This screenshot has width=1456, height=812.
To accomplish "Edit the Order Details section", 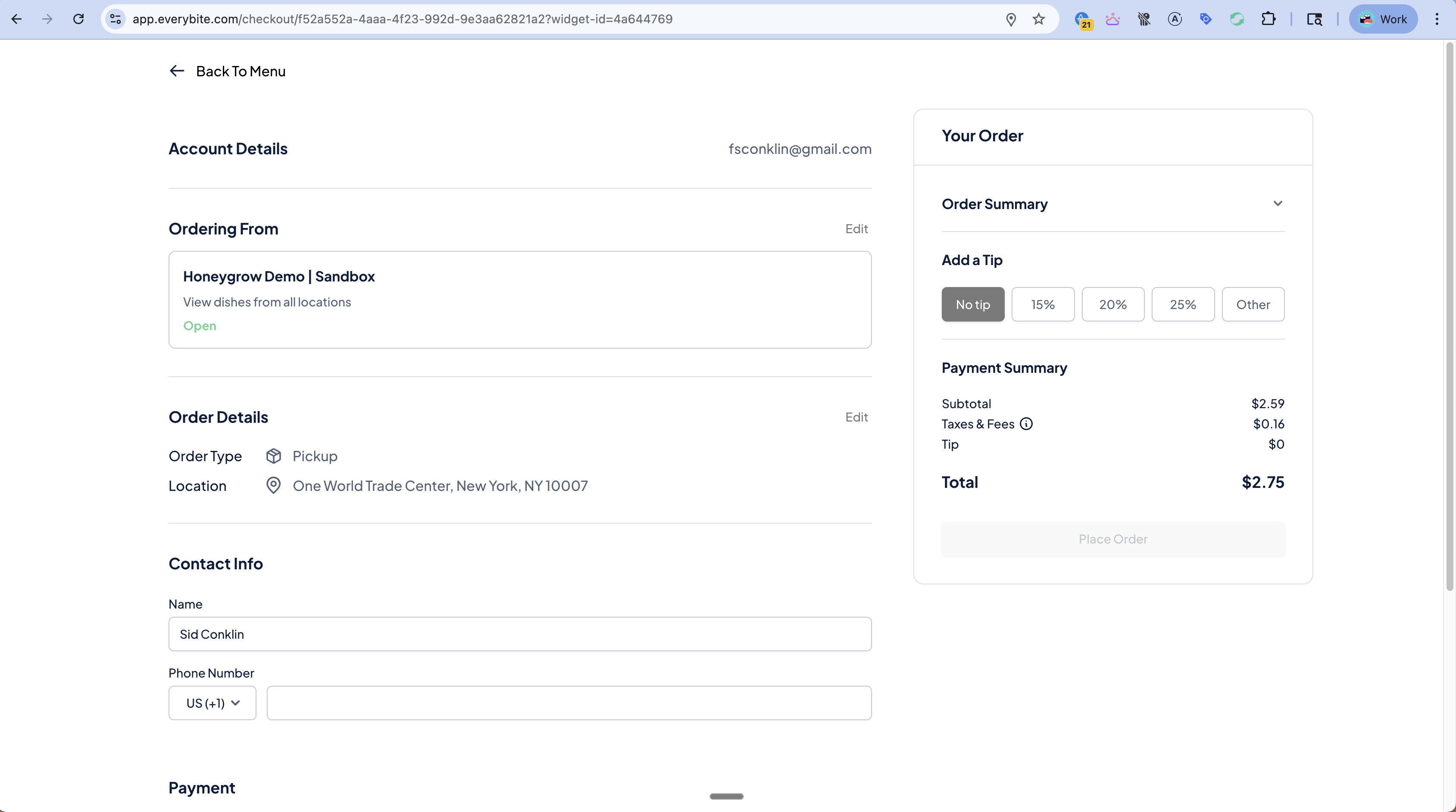I will [x=856, y=417].
